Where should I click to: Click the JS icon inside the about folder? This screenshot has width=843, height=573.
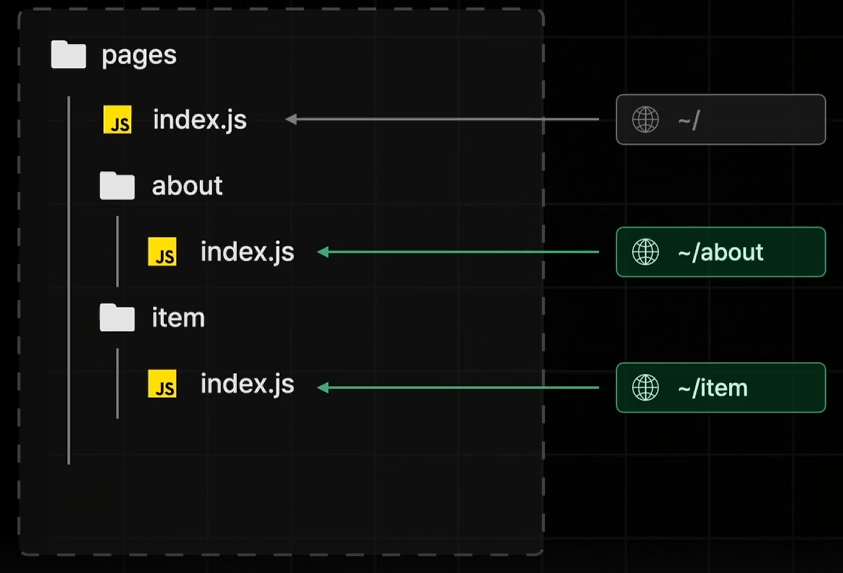pos(162,252)
